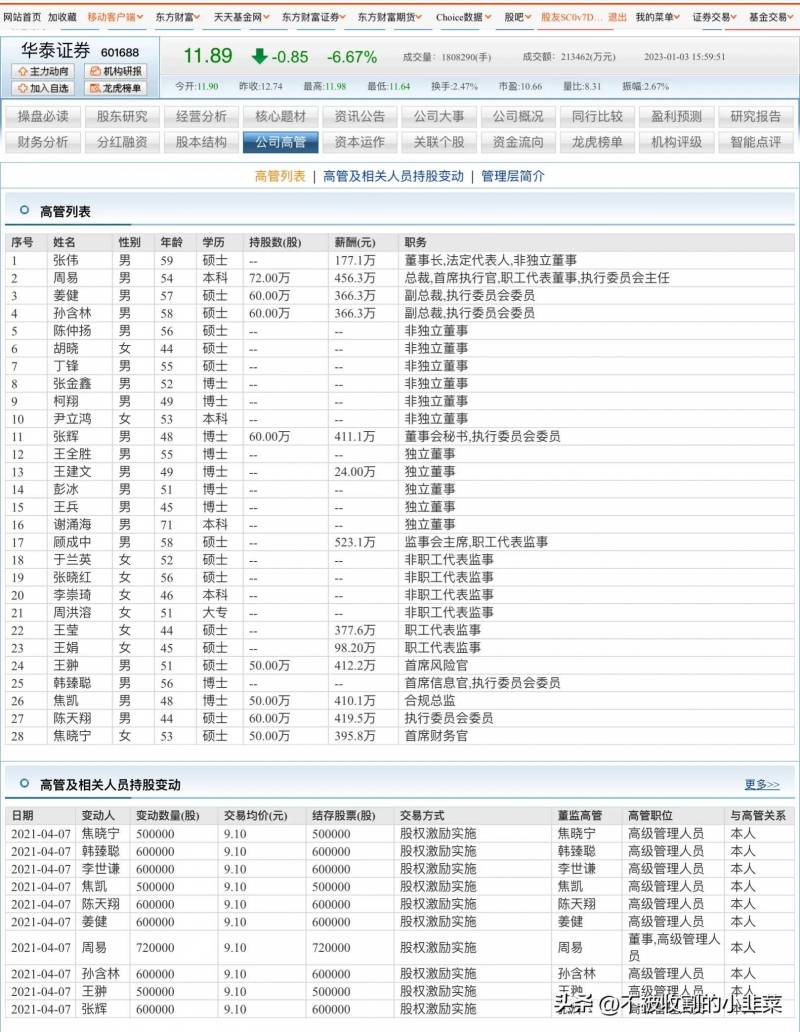
Task: Expand 移动客户端 dropdown in top bar
Action: [115, 17]
